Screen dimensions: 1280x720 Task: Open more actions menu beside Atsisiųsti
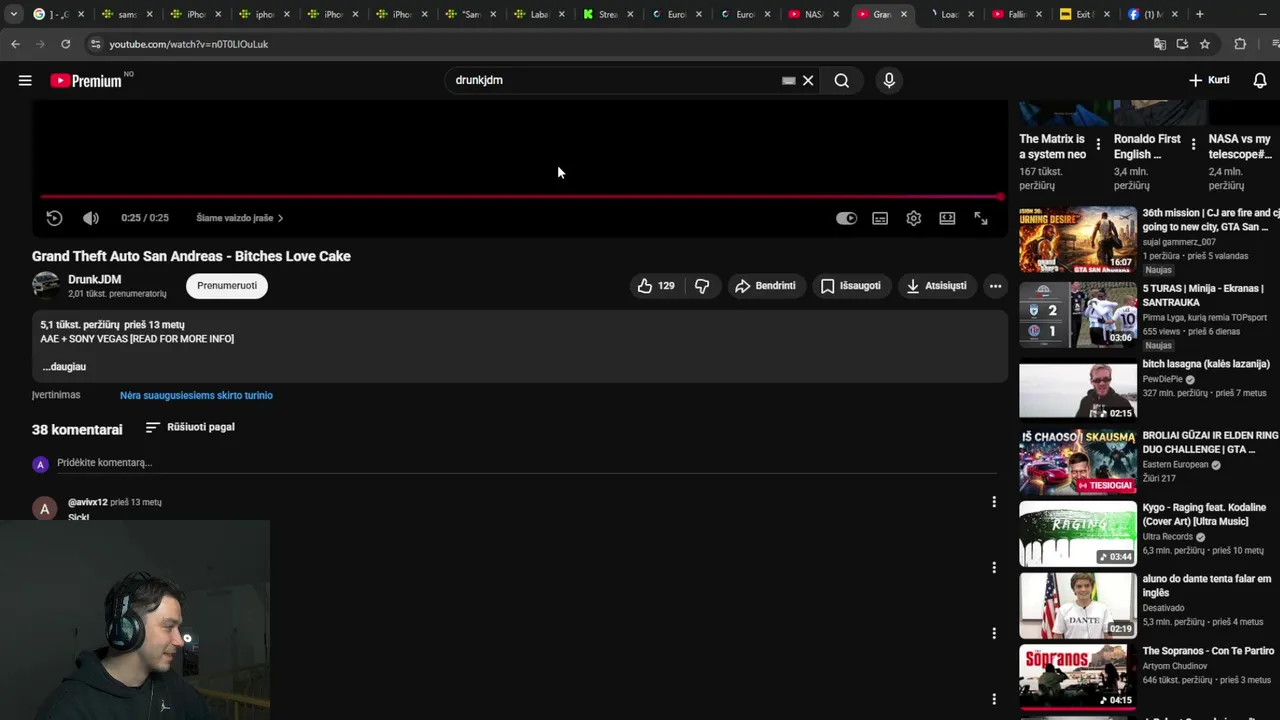995,286
